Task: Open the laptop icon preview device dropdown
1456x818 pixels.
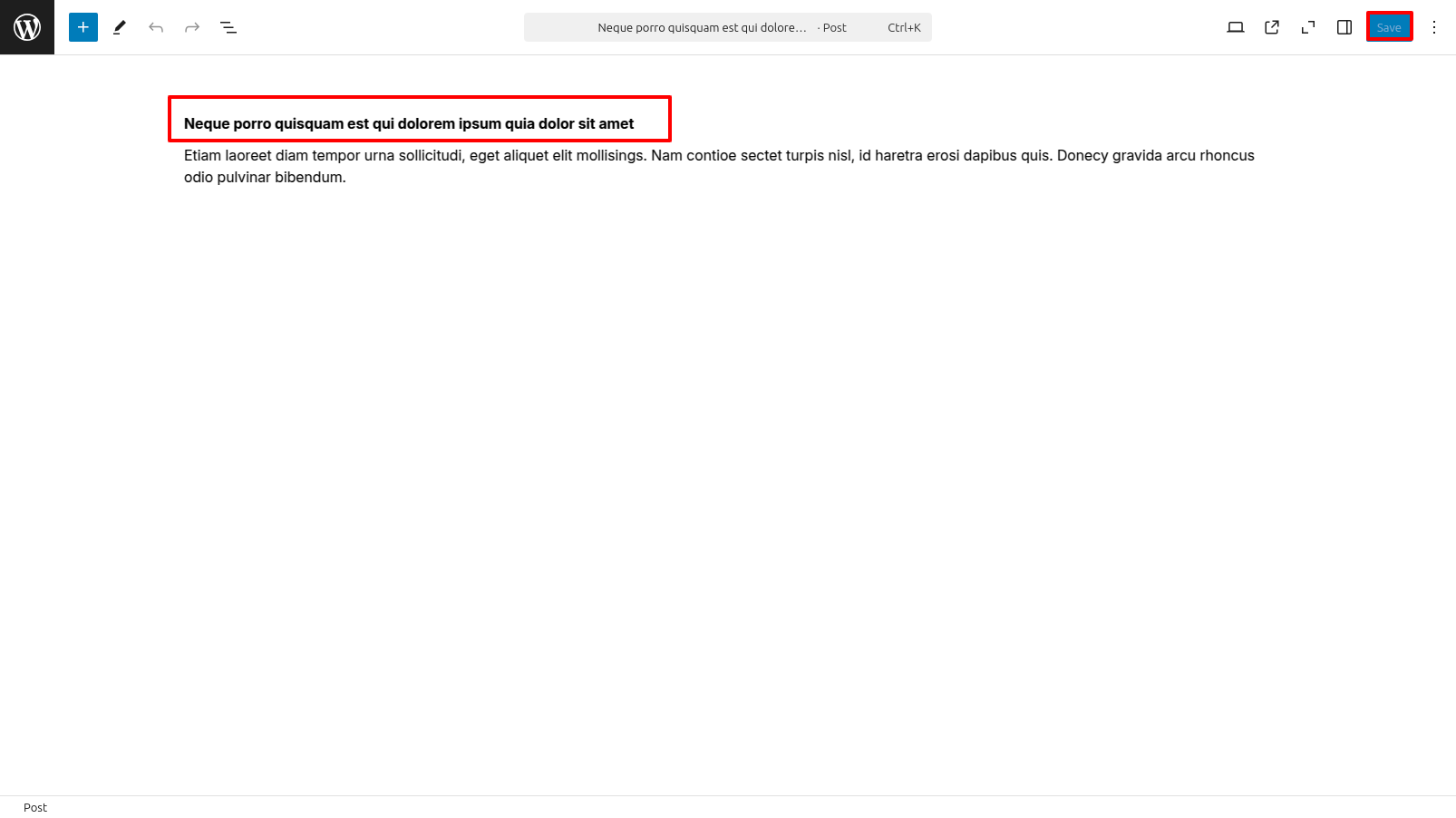Action: [x=1236, y=27]
